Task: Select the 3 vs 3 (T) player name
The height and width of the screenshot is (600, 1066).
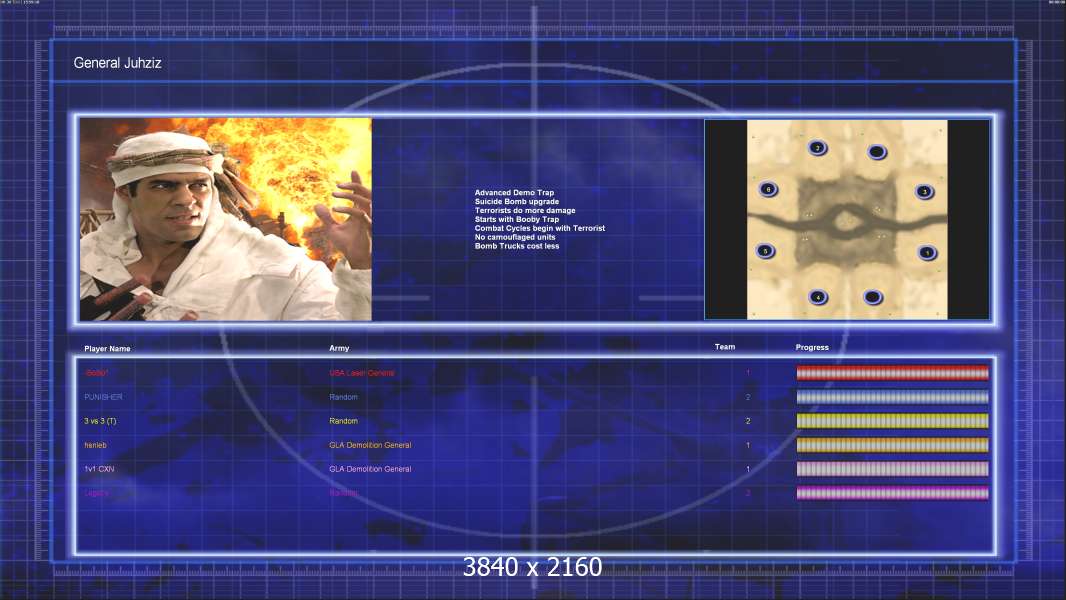Action: (100, 421)
